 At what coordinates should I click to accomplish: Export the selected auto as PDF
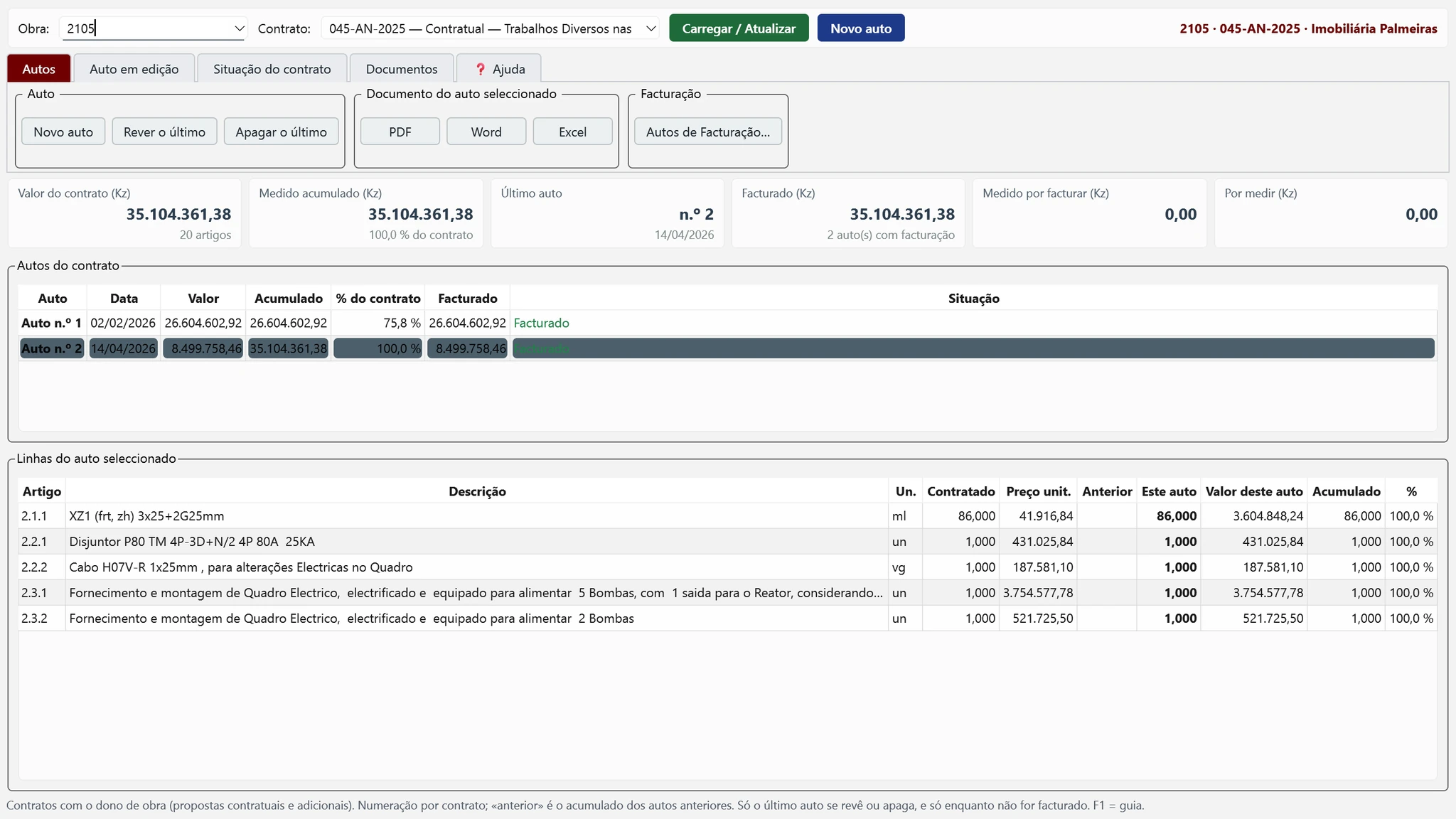(x=400, y=132)
